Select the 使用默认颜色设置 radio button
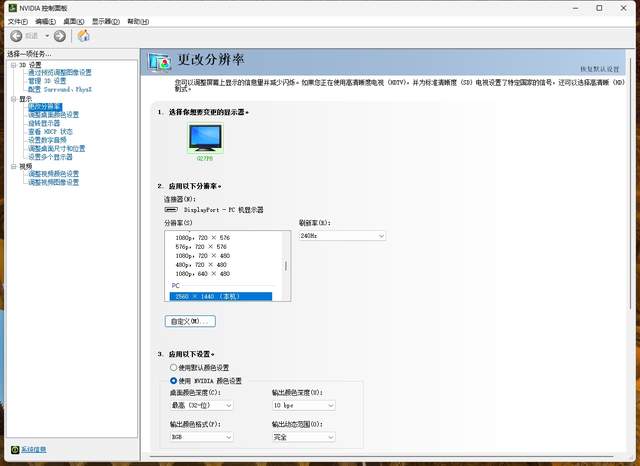Image resolution: width=640 pixels, height=466 pixels. pyautogui.click(x=173, y=367)
